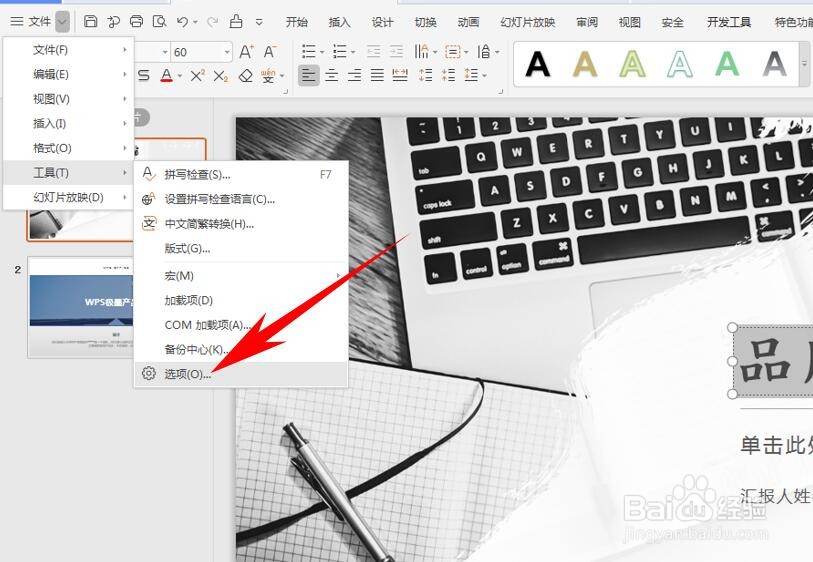
Task: Click the Increase Indent icon
Action: [x=396, y=51]
